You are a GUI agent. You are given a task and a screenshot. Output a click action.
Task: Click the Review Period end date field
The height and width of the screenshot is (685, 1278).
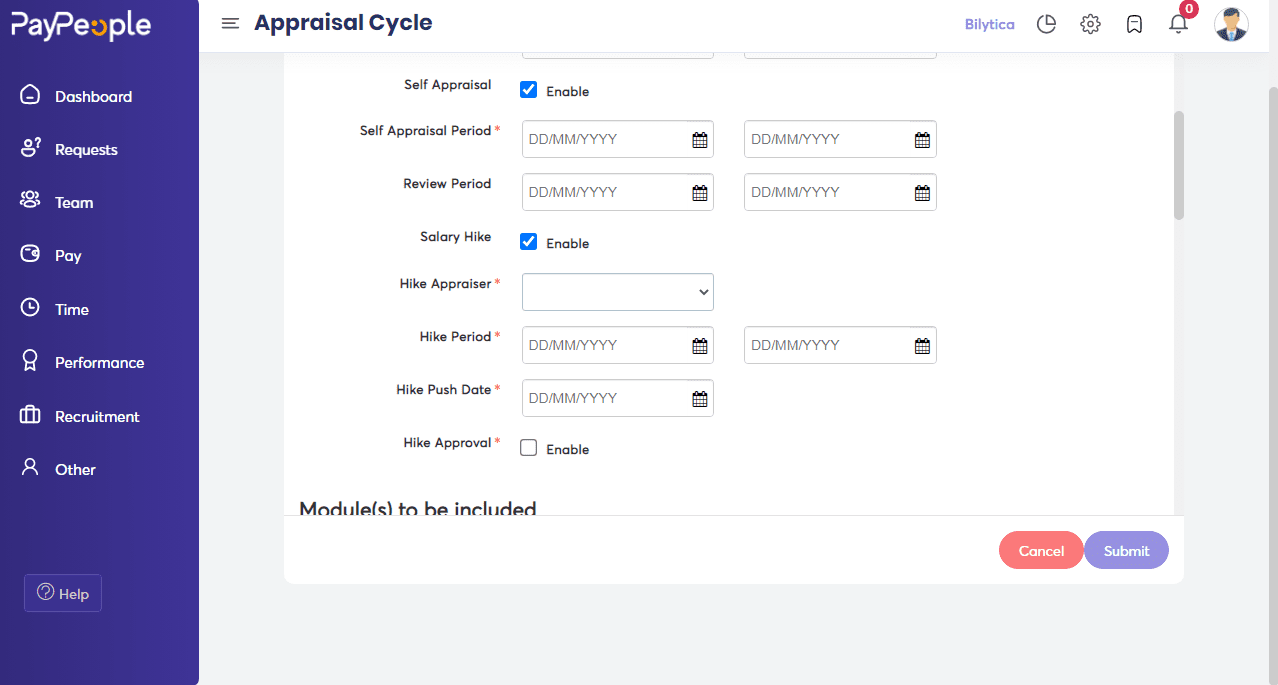pos(840,192)
